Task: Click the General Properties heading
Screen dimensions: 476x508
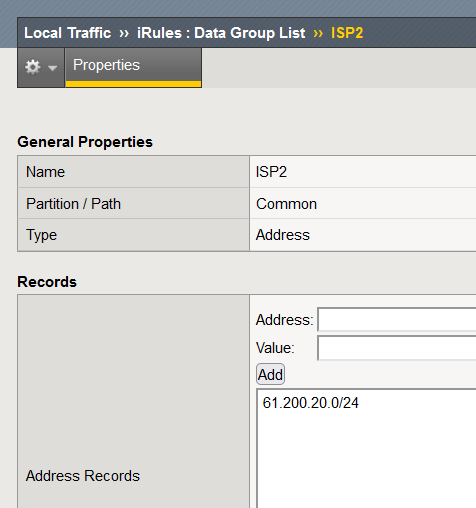Action: 85,142
